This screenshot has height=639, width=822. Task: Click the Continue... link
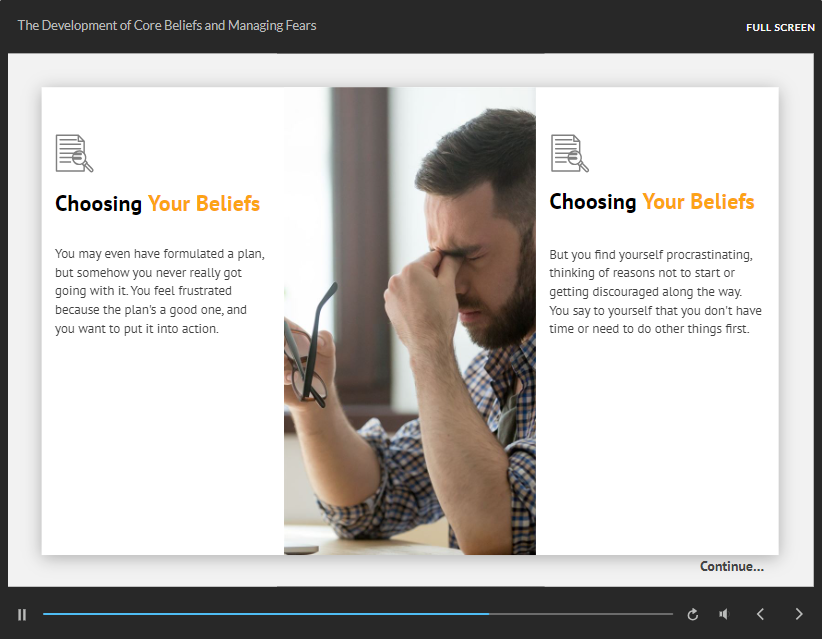(x=731, y=567)
